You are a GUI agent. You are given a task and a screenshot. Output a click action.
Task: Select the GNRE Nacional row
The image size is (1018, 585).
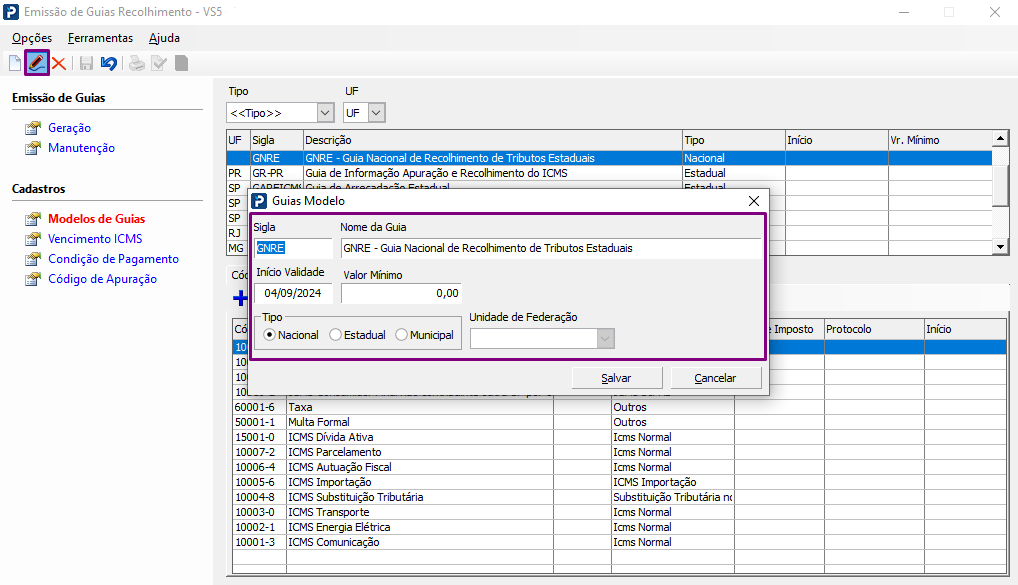pos(609,158)
